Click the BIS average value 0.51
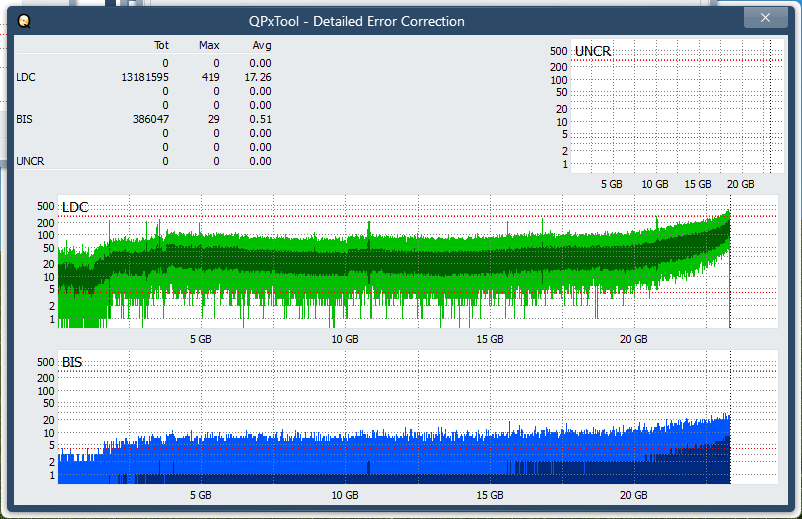Screen dimensions: 802x519 pos(260,119)
